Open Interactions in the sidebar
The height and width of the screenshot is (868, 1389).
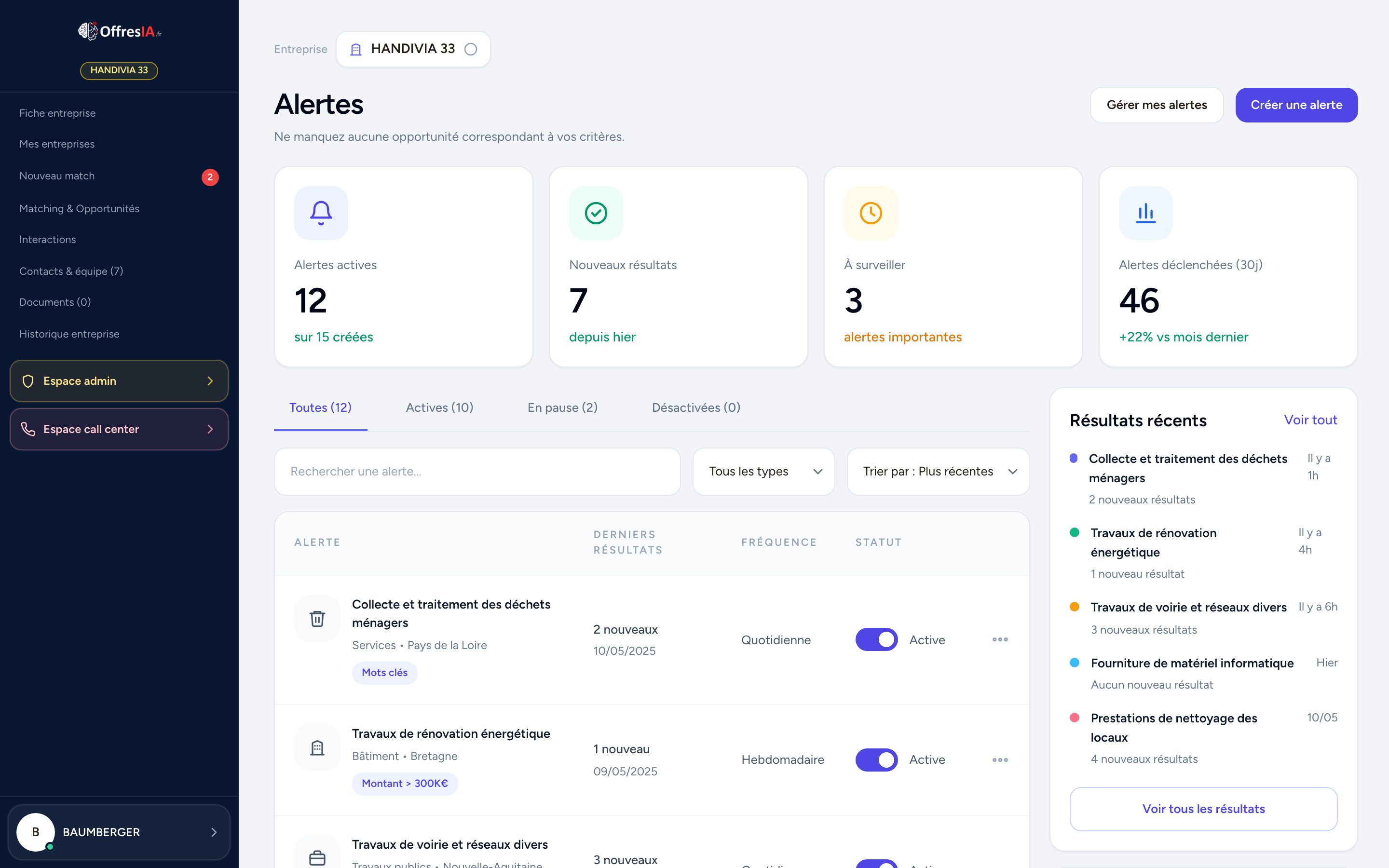coord(48,239)
